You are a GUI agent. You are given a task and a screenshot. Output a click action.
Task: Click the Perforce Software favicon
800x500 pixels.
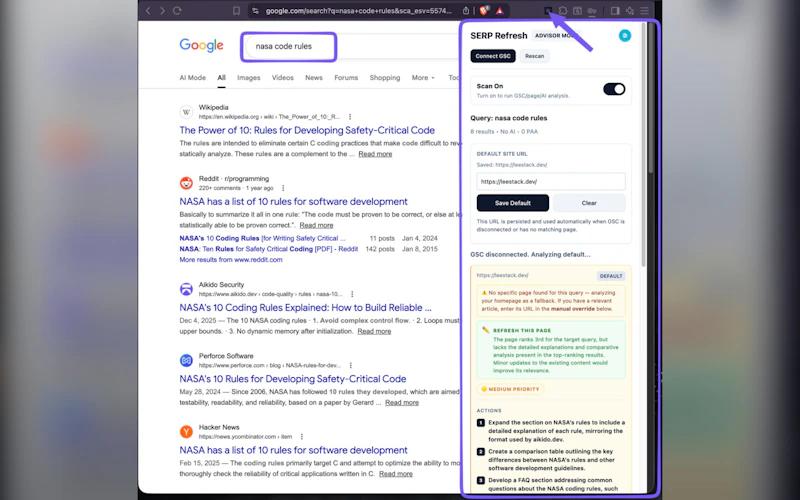coord(186,360)
